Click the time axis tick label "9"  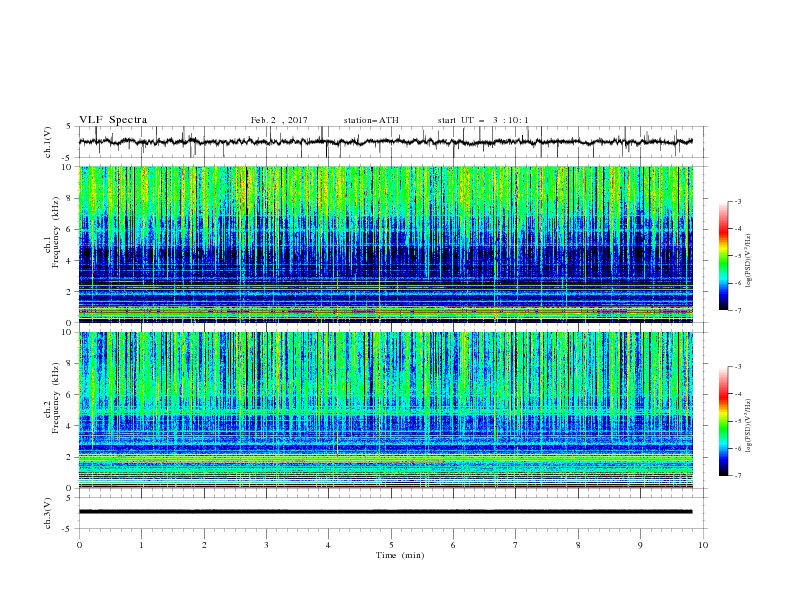click(641, 545)
